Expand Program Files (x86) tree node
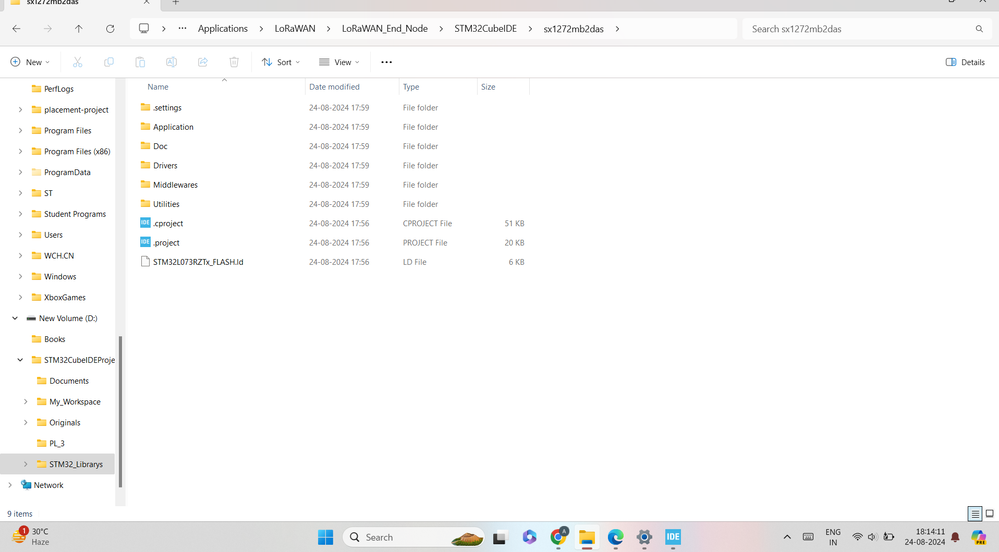This screenshot has height=552, width=999. click(x=20, y=151)
